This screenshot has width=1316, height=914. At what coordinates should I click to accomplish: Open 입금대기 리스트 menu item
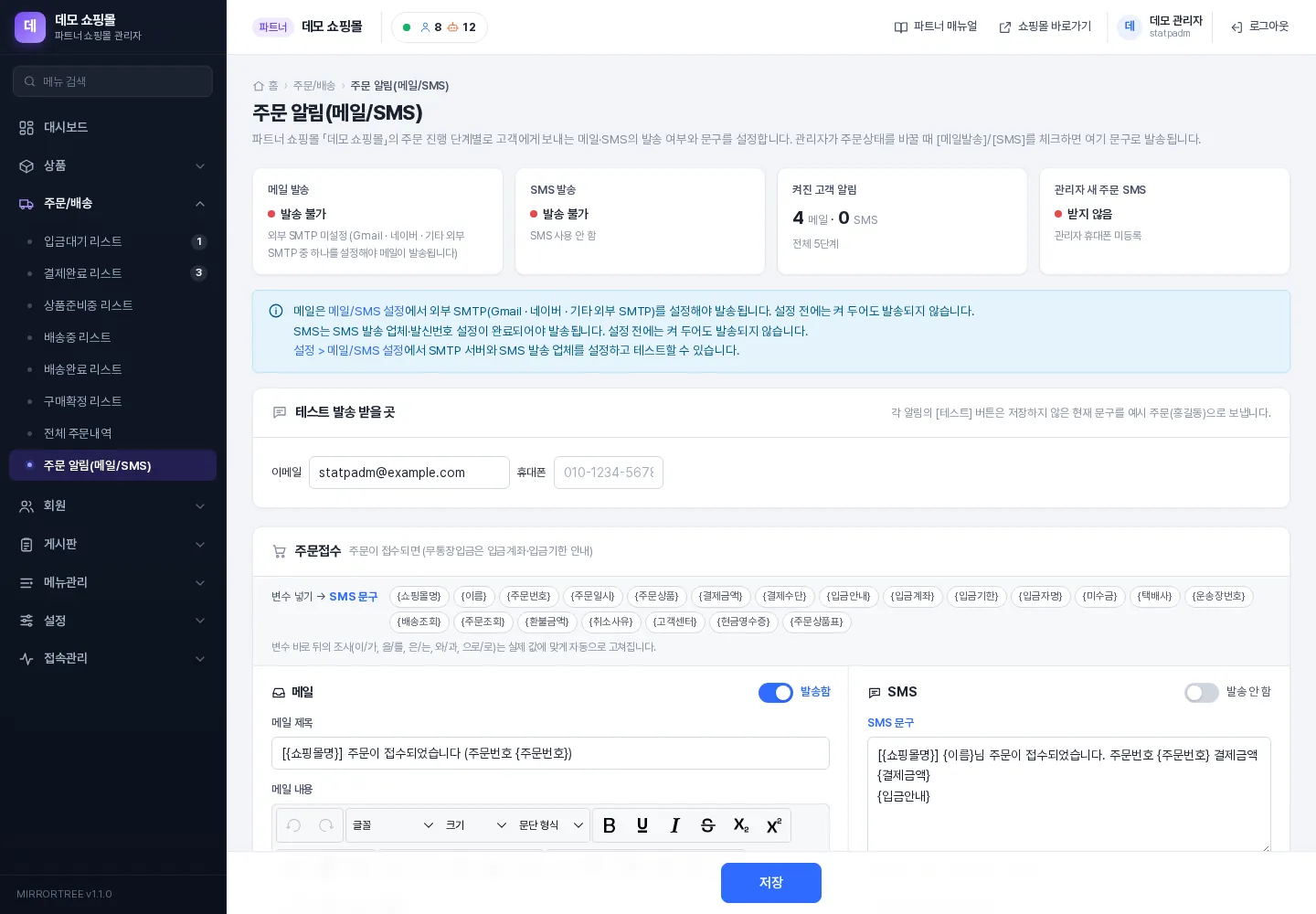click(x=112, y=242)
